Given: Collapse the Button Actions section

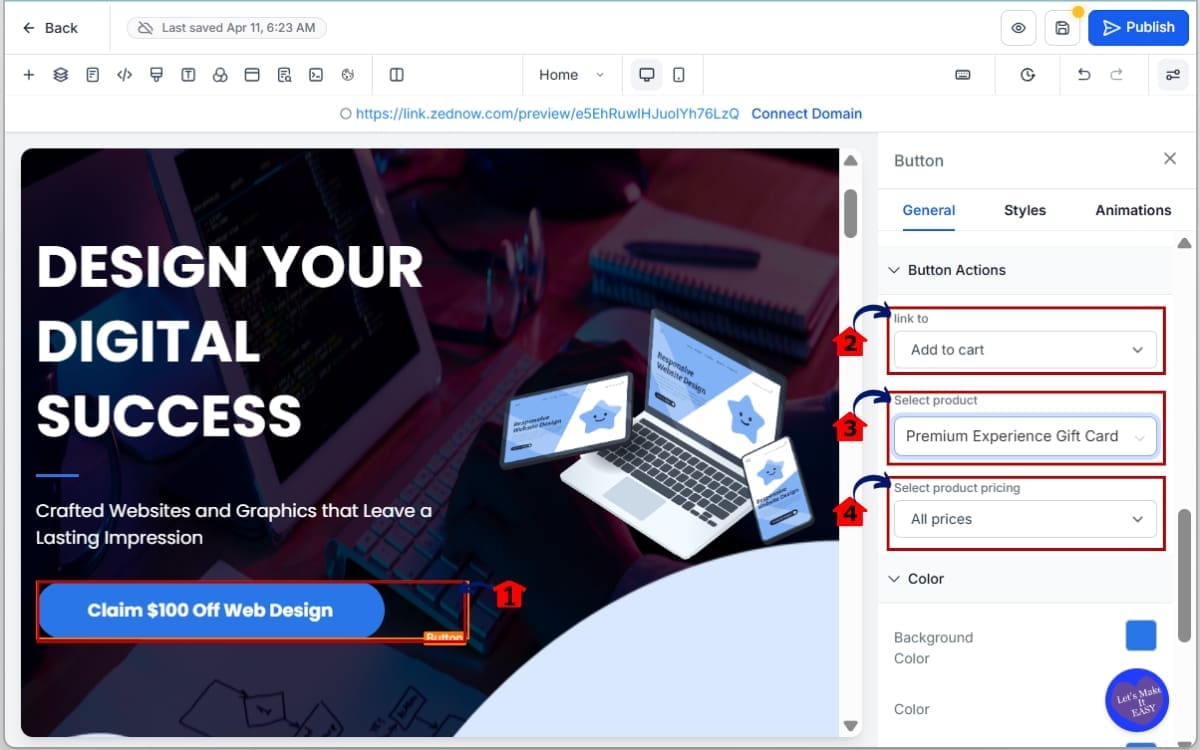Looking at the screenshot, I should coord(947,270).
